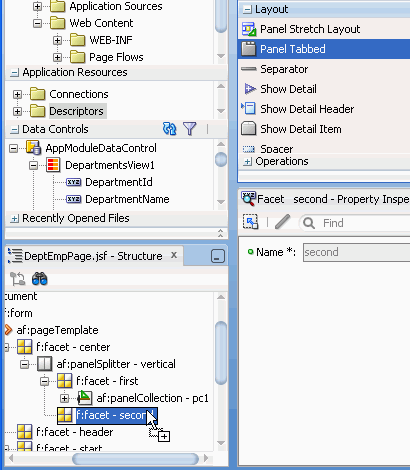Expand the Recently Opened Files section

click(14, 219)
